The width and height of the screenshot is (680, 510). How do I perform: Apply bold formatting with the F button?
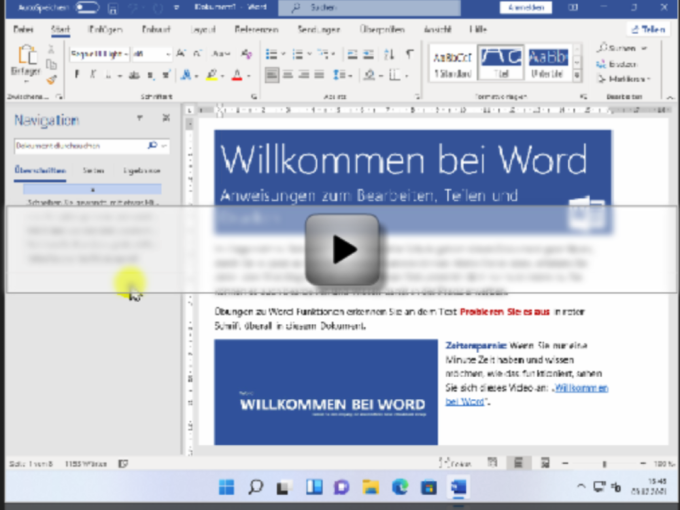78,75
